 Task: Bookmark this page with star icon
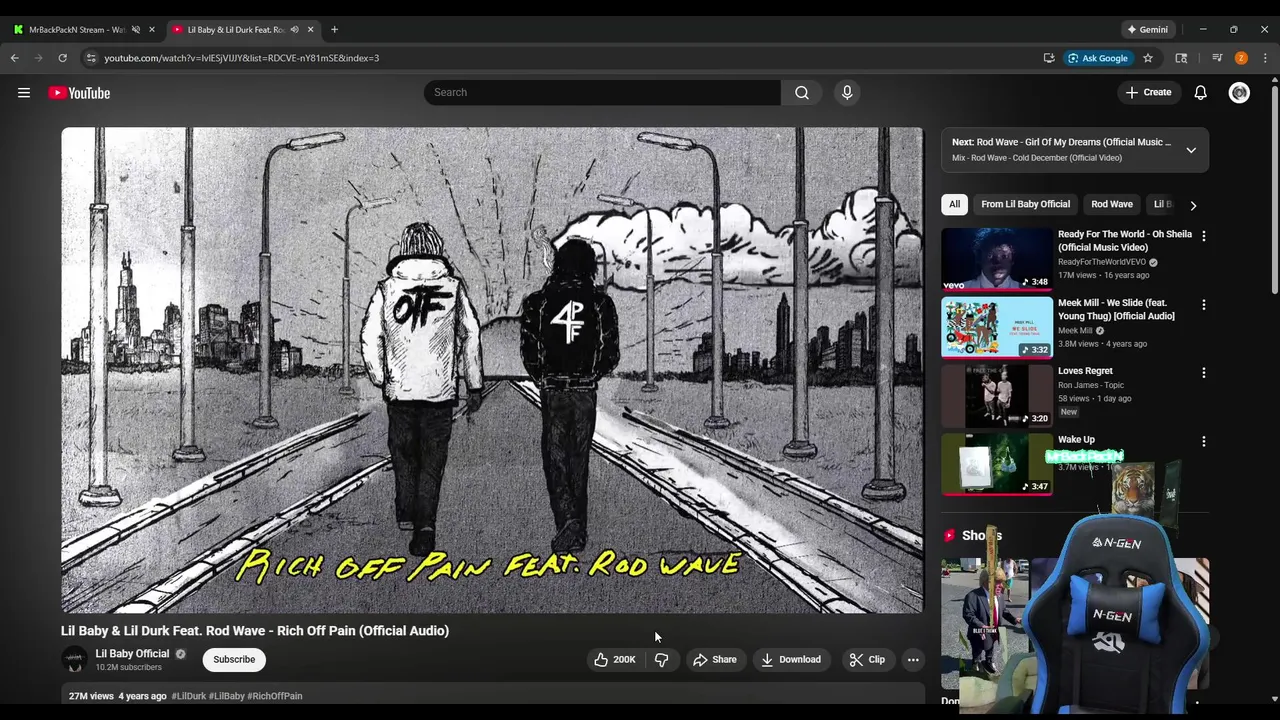pos(1148,58)
